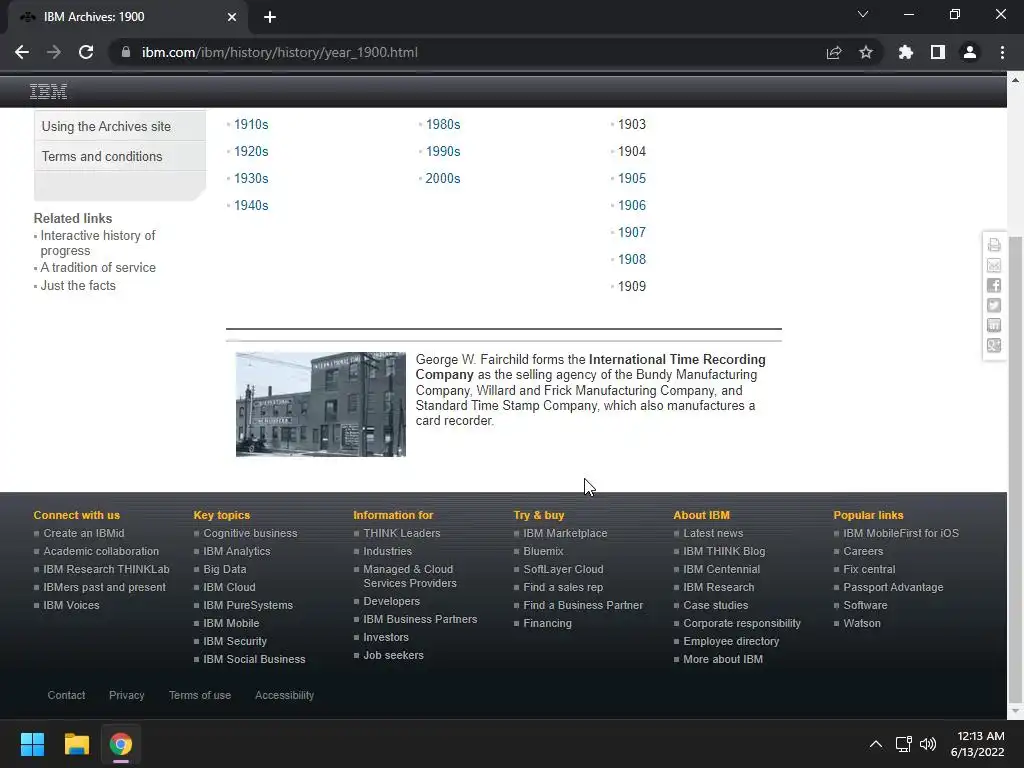The height and width of the screenshot is (768, 1024).
Task: Open Just the facts link
Action: (78, 285)
